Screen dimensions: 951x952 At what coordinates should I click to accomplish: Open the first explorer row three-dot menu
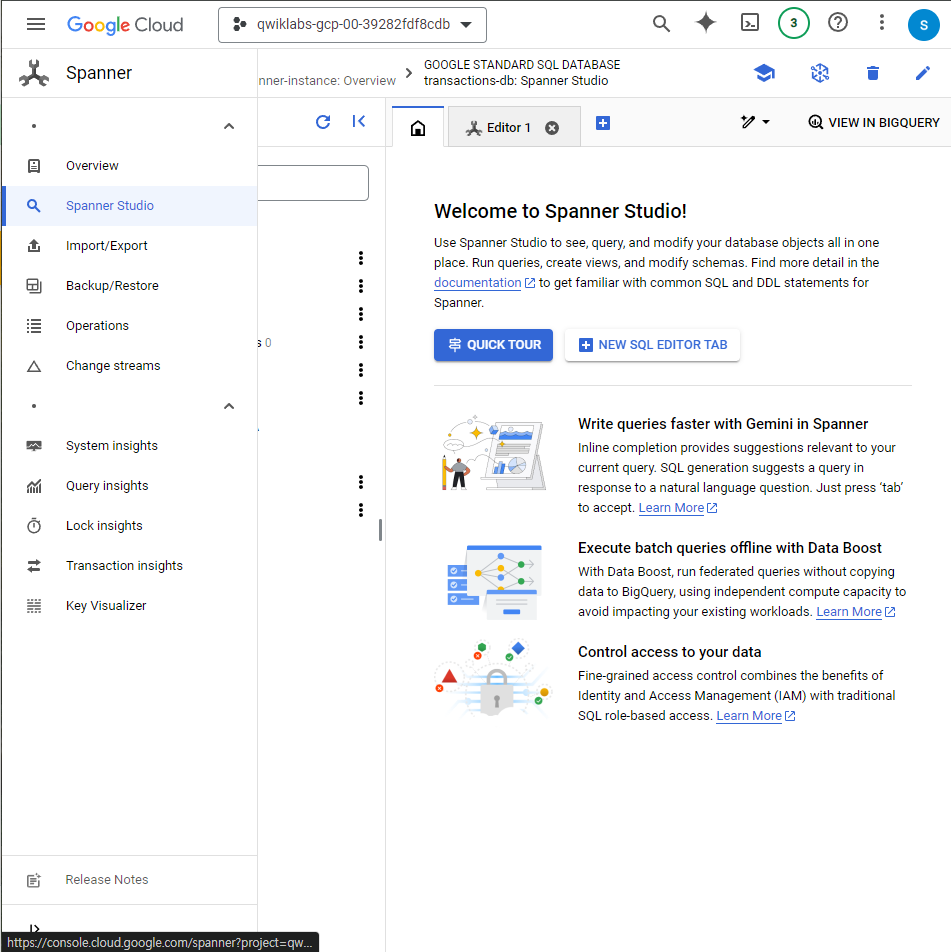pyautogui.click(x=361, y=258)
